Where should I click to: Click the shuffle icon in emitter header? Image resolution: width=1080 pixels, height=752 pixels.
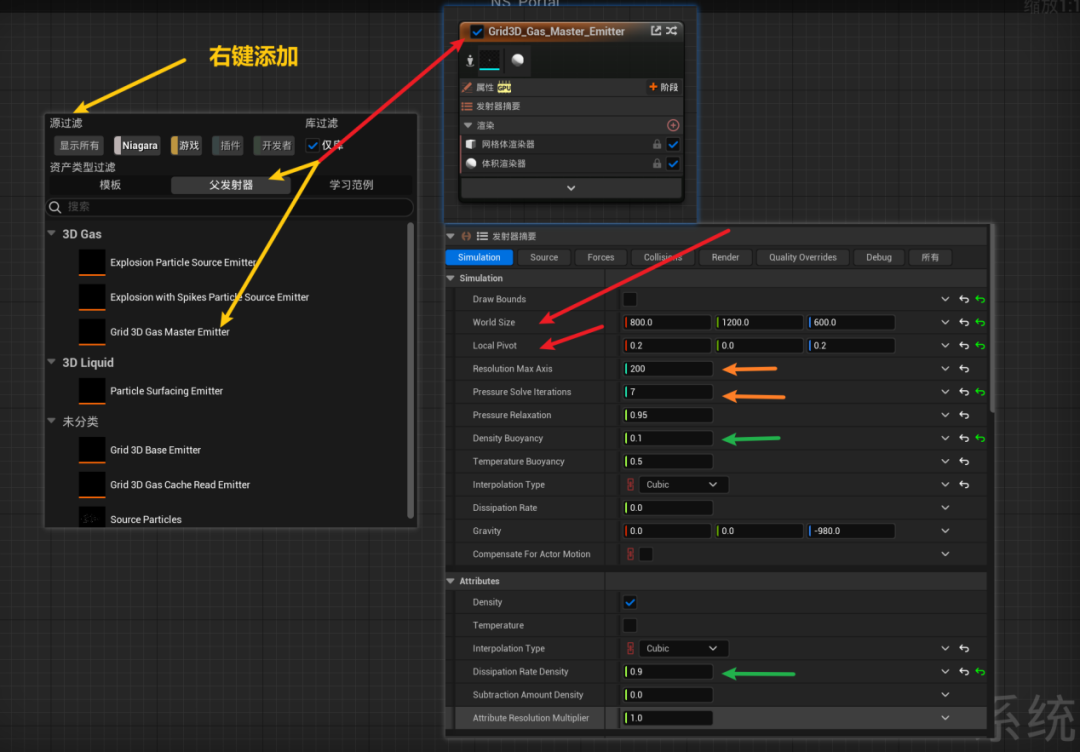tap(672, 31)
